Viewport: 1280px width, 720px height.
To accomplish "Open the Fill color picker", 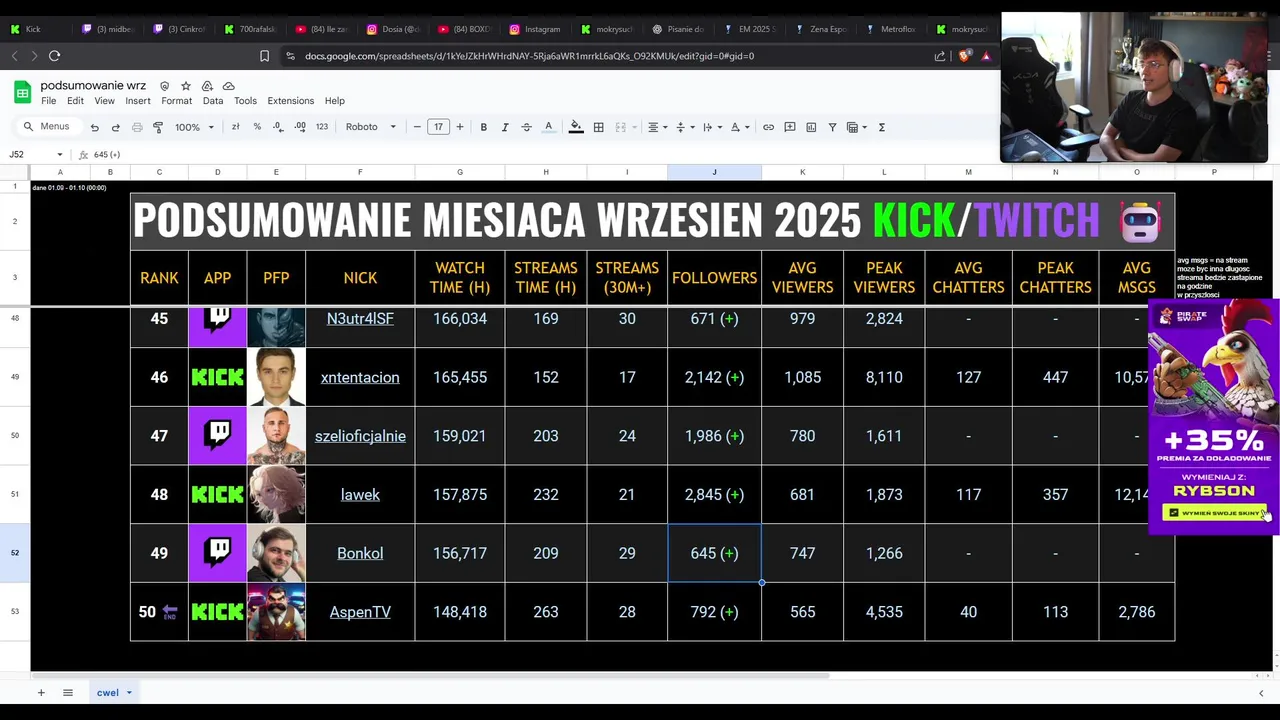I will click(576, 127).
